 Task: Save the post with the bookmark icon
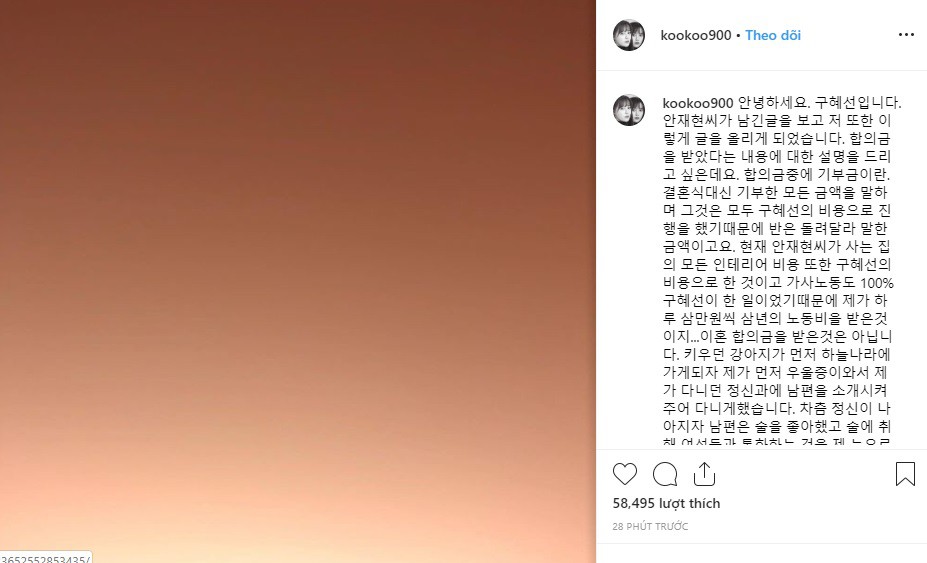point(905,474)
